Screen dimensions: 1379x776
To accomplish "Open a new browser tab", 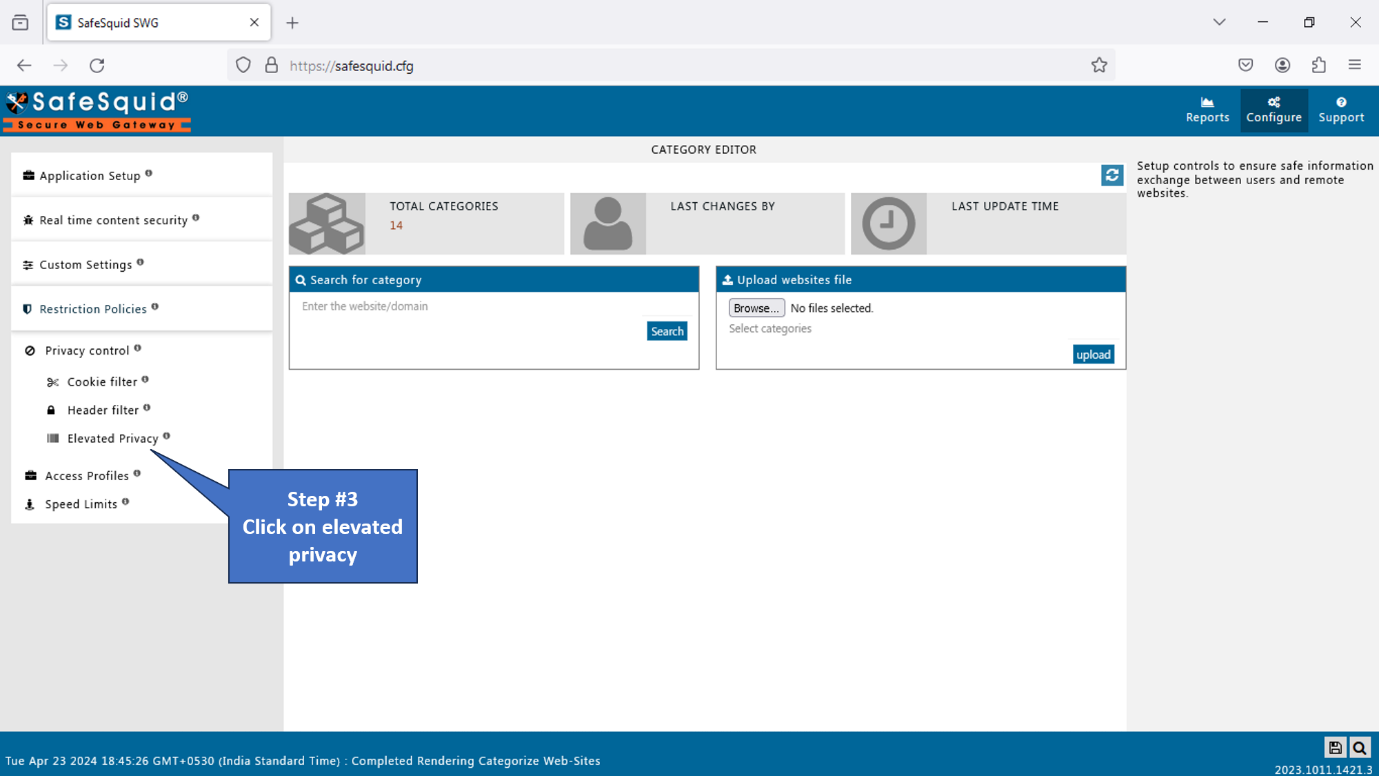I will tap(292, 22).
